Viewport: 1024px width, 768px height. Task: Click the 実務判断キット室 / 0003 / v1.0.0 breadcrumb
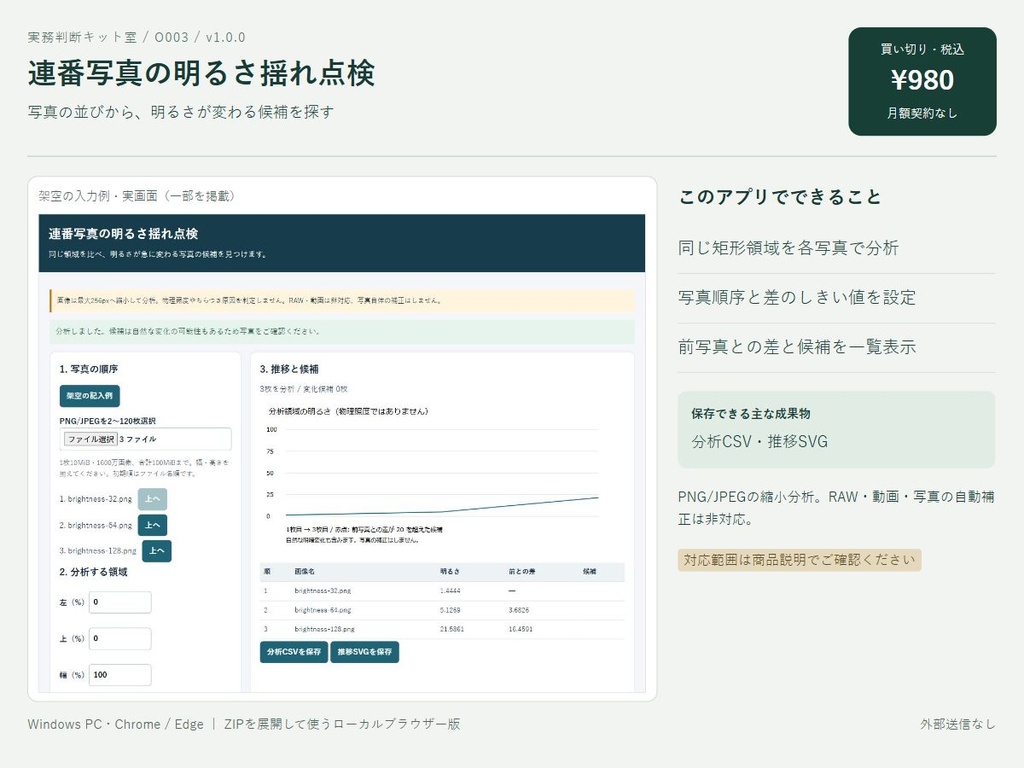click(136, 37)
